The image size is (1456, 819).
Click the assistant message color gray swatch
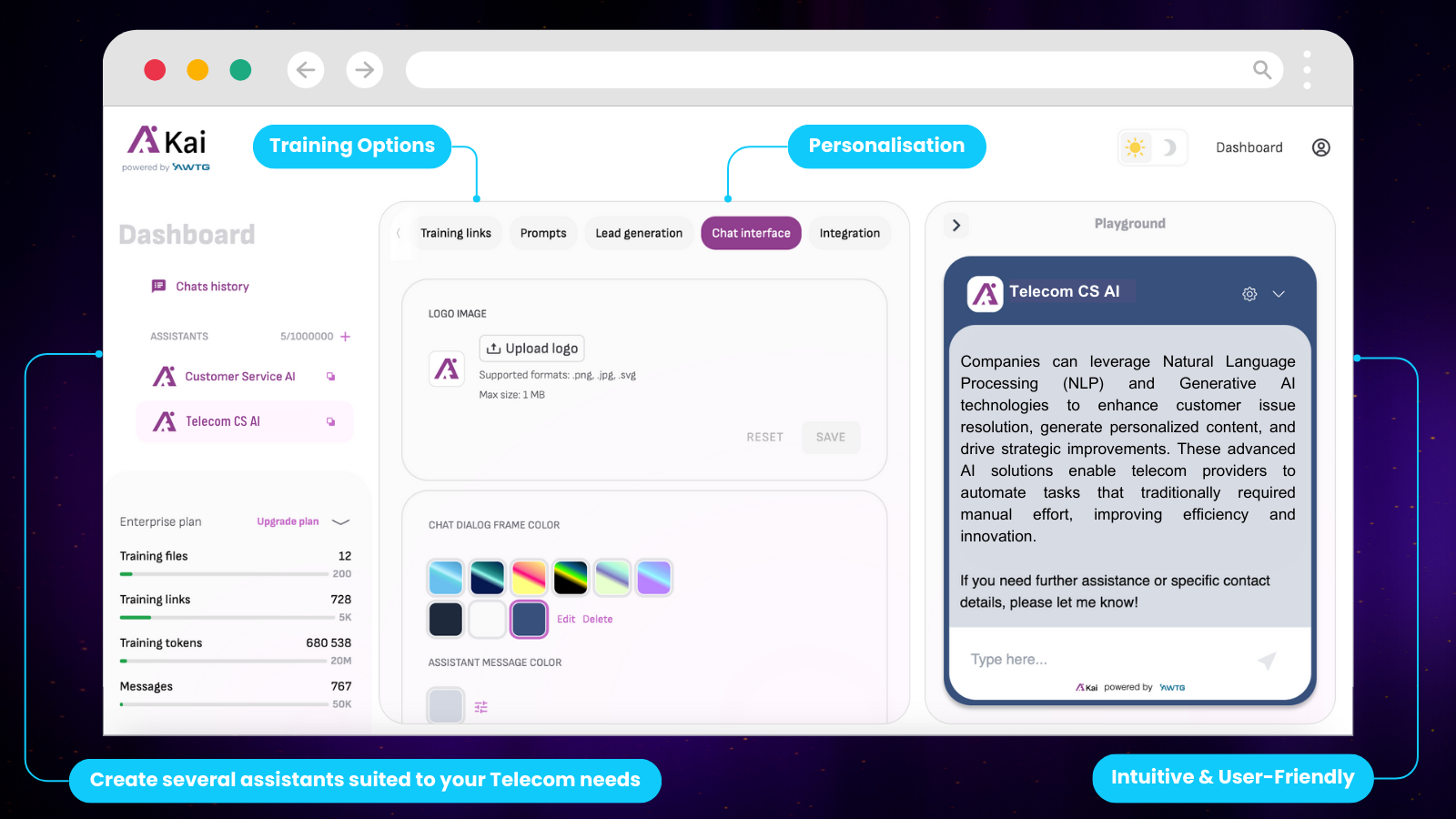coord(446,706)
